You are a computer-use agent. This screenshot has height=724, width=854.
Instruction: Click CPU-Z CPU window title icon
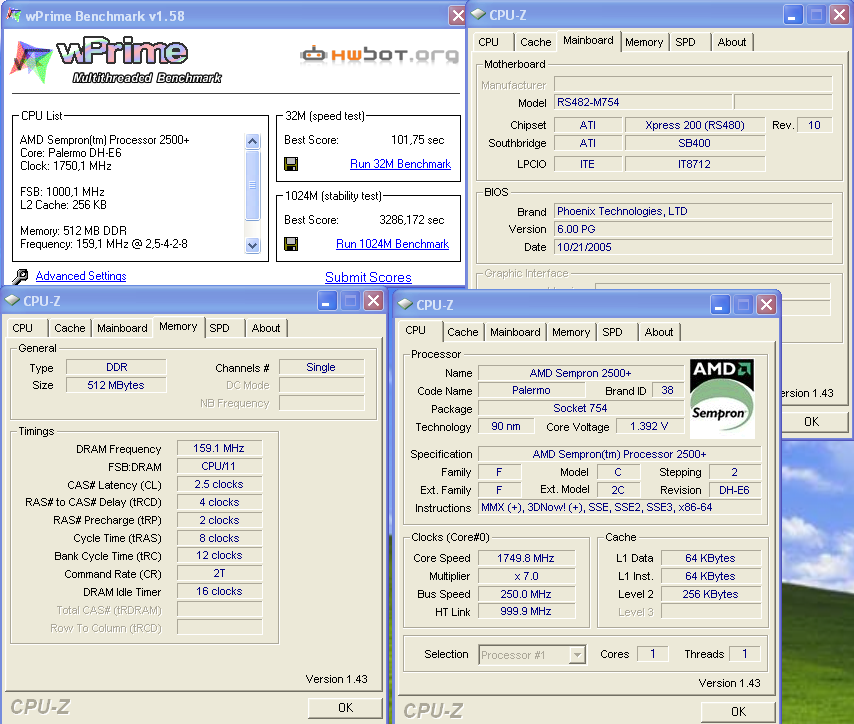click(x=405, y=305)
